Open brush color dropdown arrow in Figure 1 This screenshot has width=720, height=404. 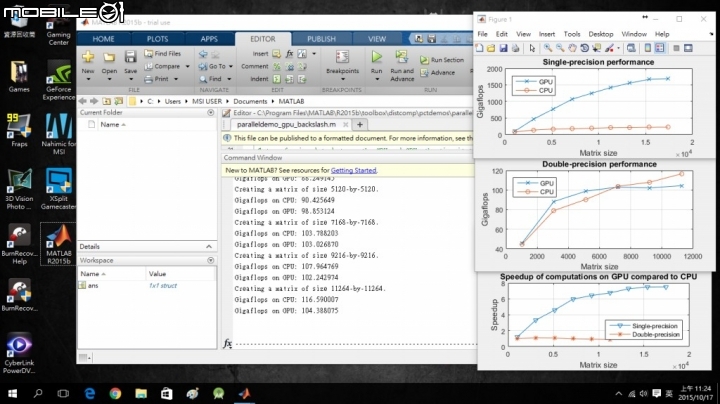point(618,48)
